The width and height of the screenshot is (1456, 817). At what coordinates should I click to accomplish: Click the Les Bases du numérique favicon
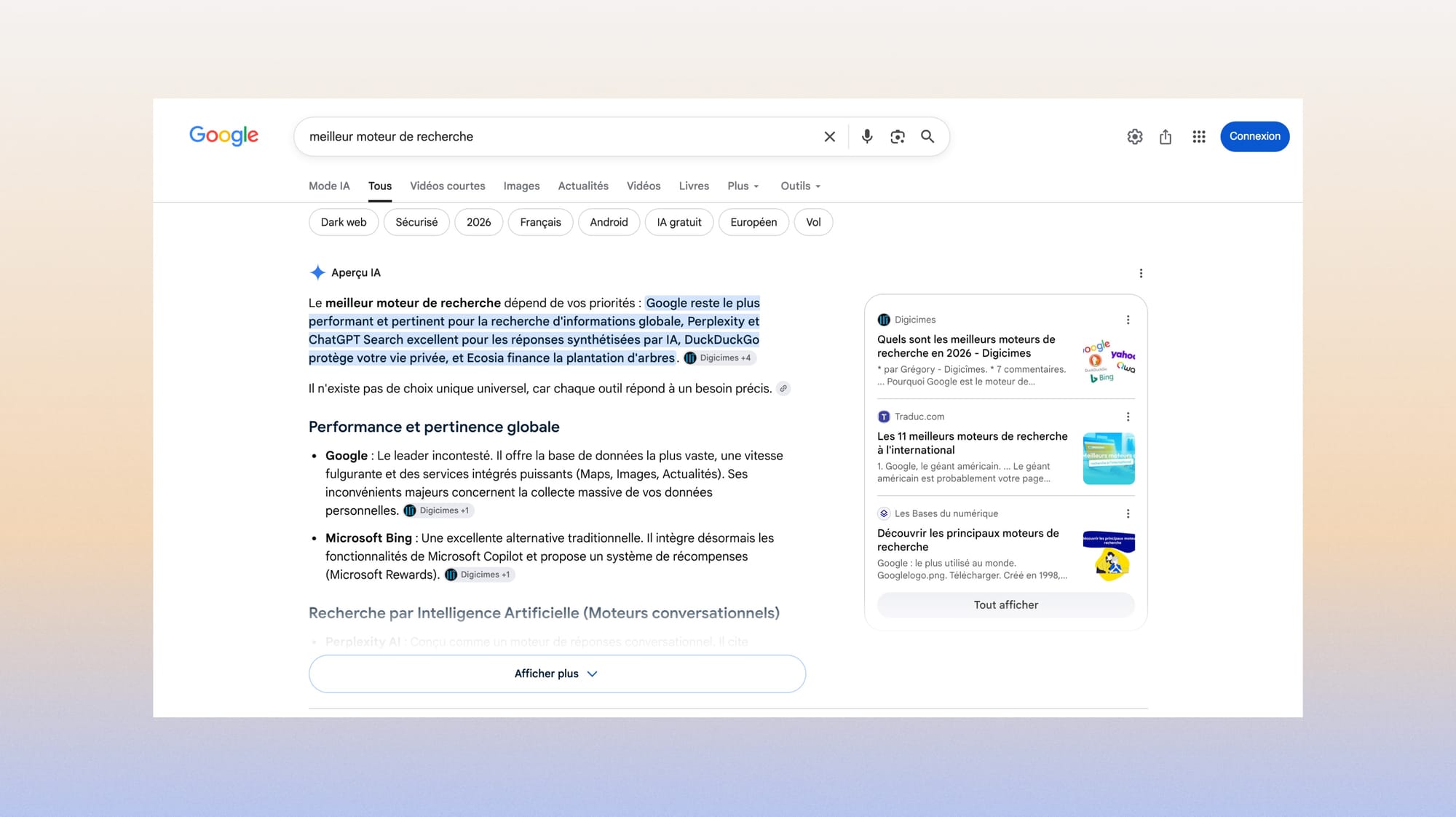[x=884, y=513]
